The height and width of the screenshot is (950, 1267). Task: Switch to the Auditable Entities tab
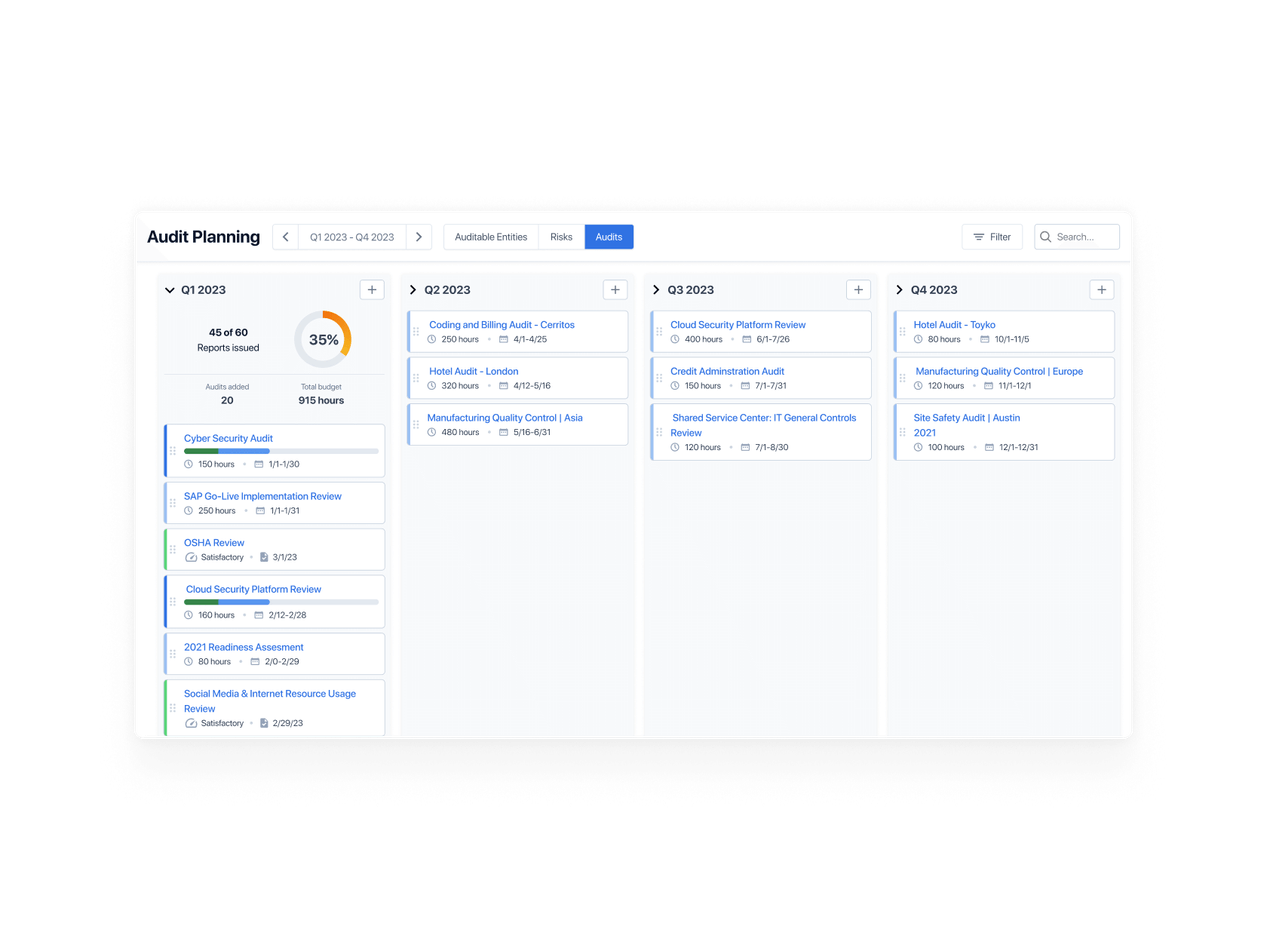coord(491,237)
